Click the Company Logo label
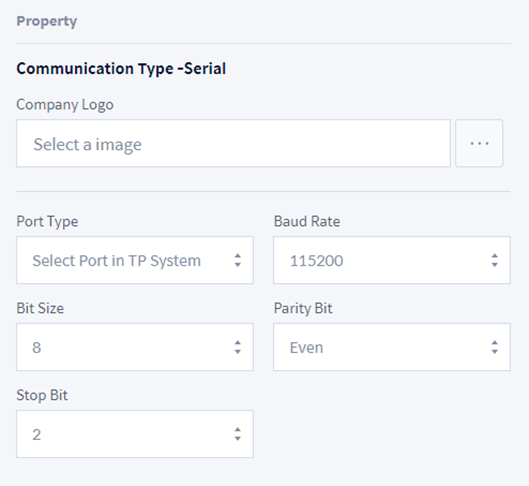Image resolution: width=529 pixels, height=486 pixels. pos(65,105)
